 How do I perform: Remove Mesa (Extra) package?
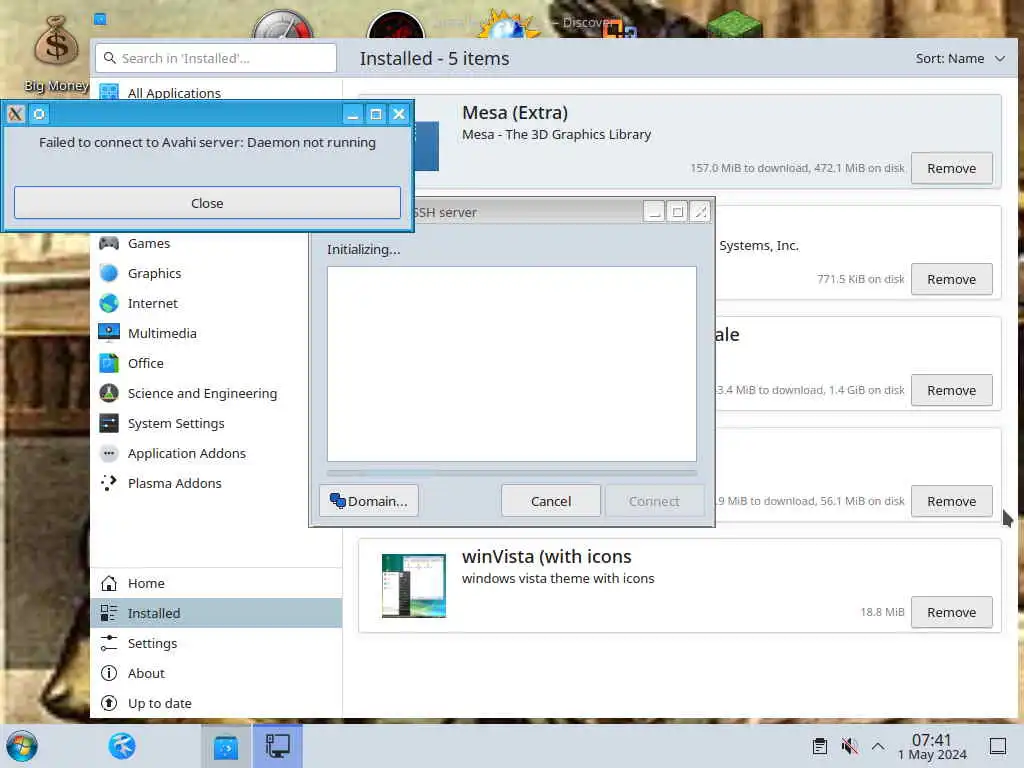click(952, 168)
